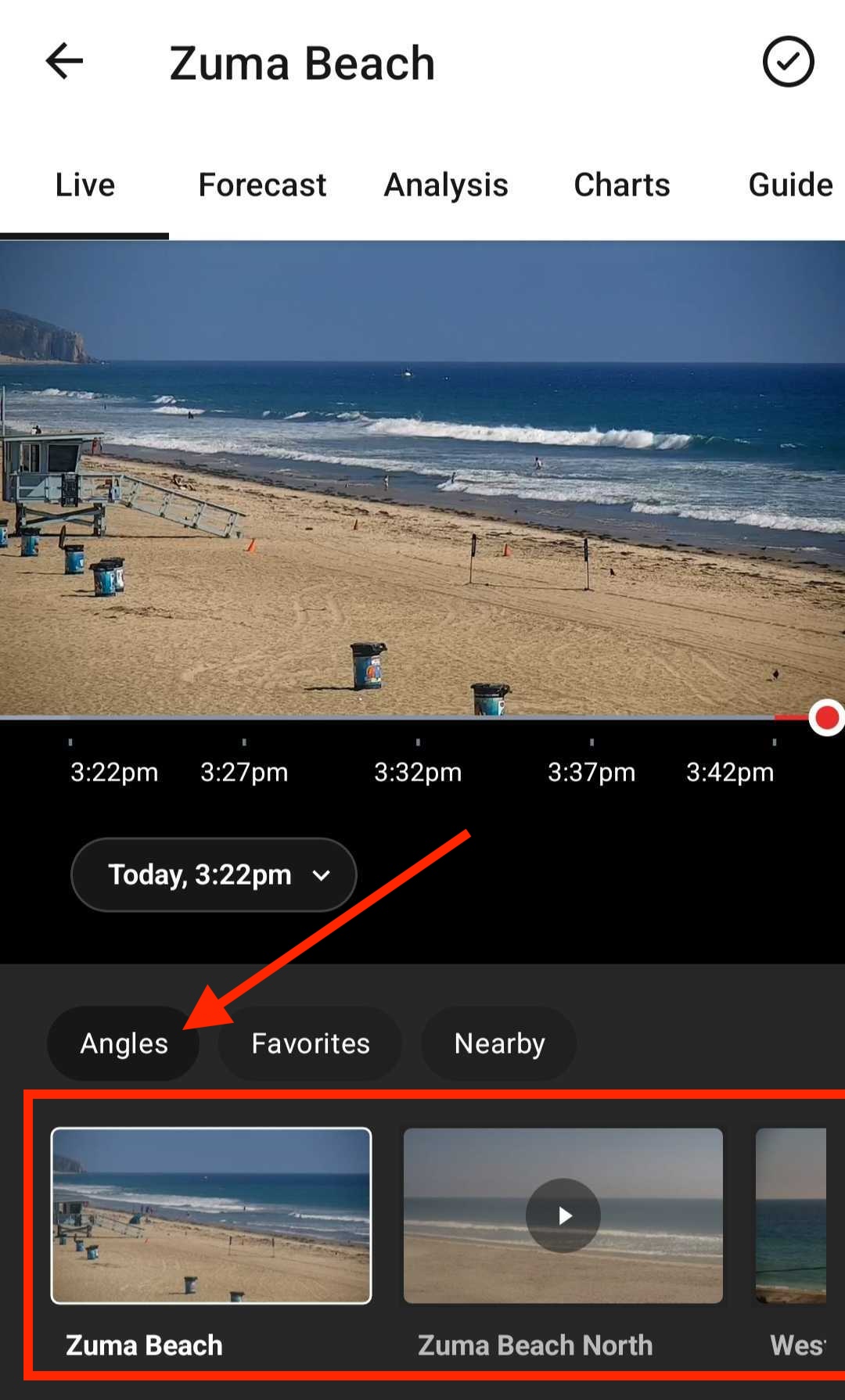Jump to the 3:27pm timeline marker
The image size is (845, 1400).
pos(244,772)
